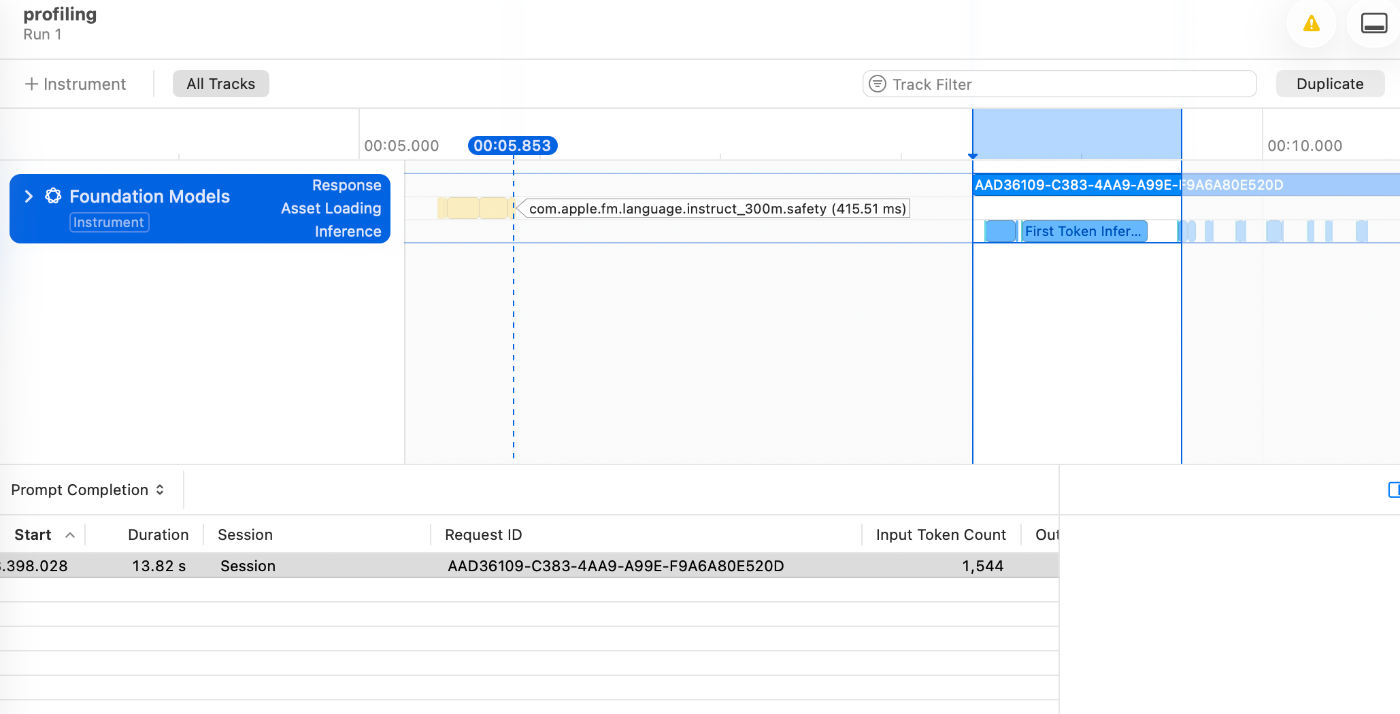Click the Duration column header
The width and height of the screenshot is (1400, 714).
pos(158,535)
